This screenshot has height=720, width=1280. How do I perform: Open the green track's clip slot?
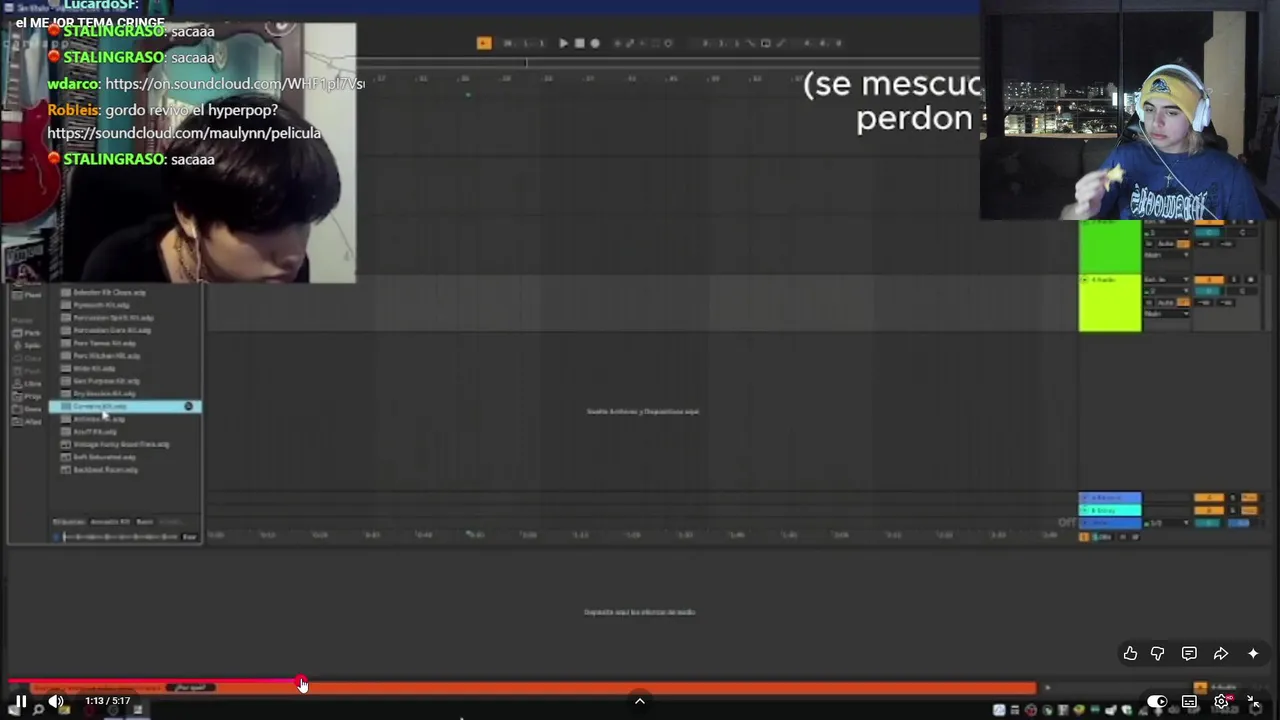tap(1110, 247)
